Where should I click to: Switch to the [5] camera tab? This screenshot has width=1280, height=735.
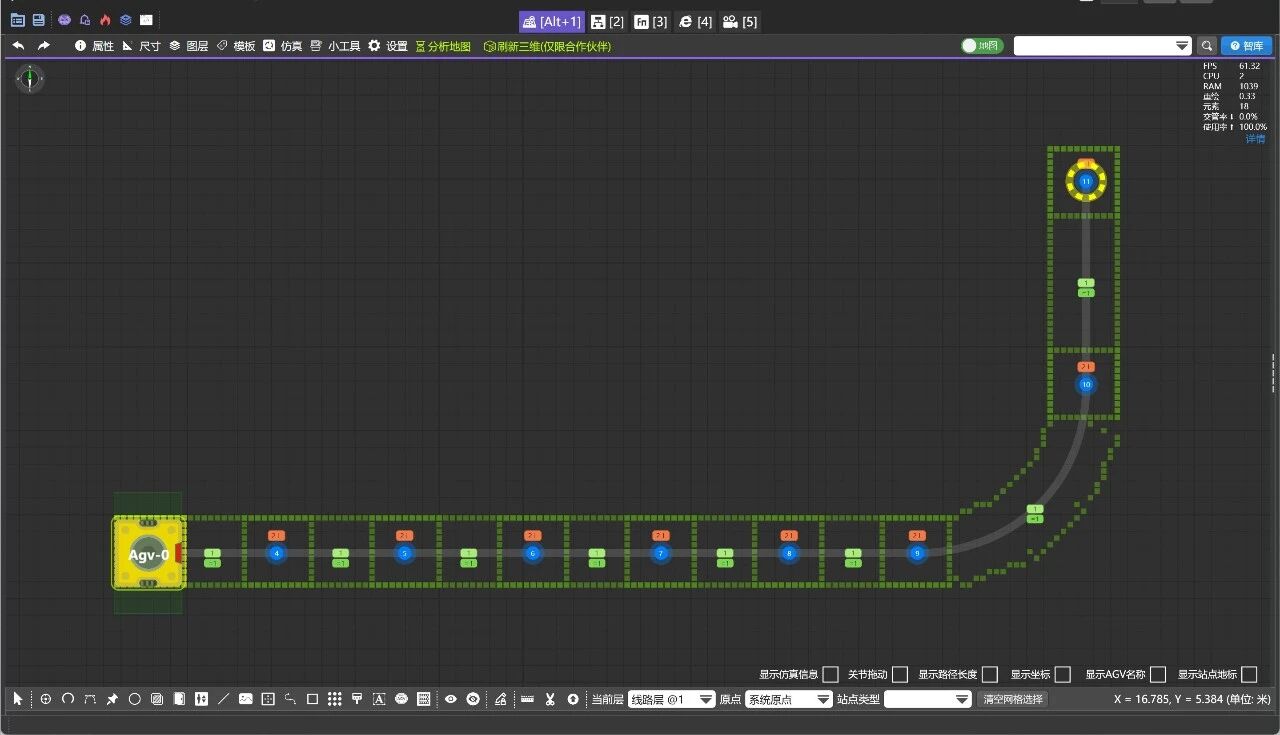[x=740, y=22]
